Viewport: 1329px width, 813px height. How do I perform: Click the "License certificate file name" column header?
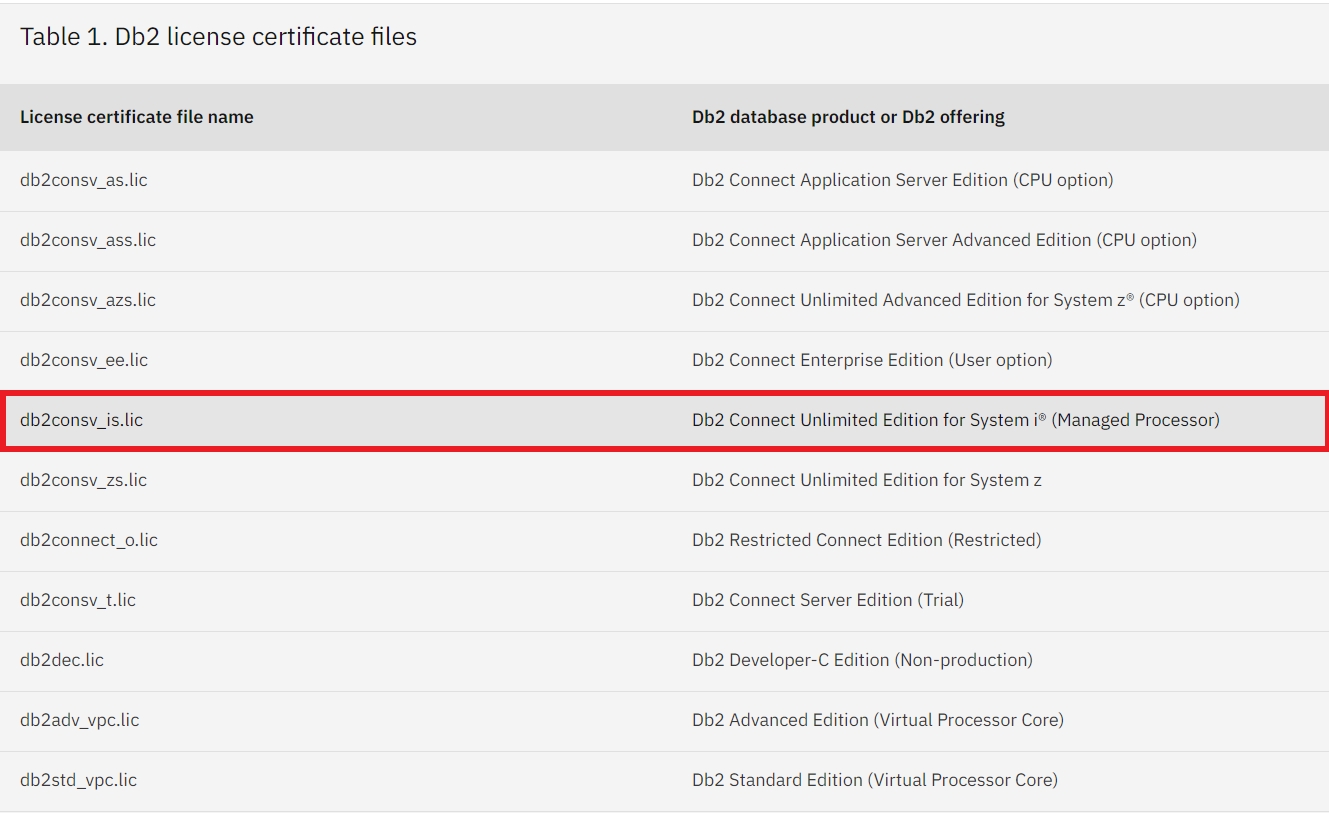[x=137, y=117]
